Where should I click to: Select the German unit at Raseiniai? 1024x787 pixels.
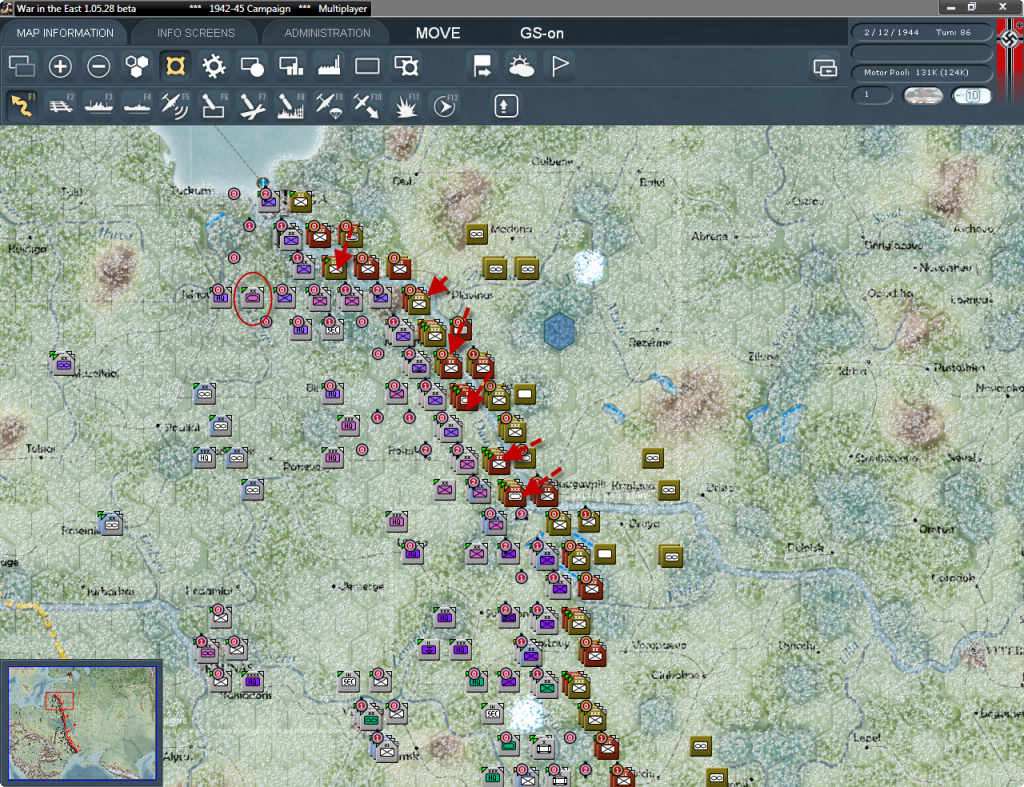point(111,524)
